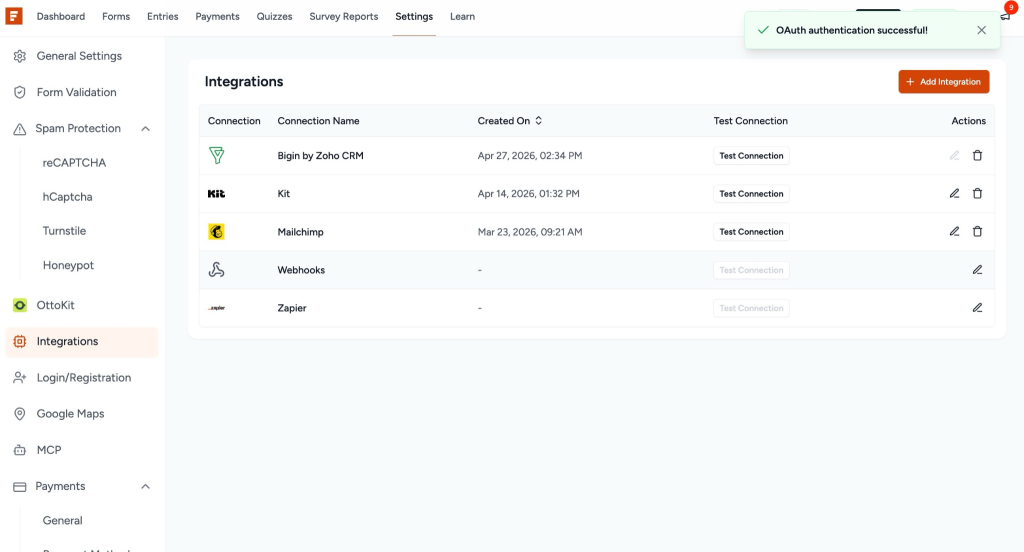Go to the Forms tab
This screenshot has width=1024, height=552.
click(x=116, y=16)
